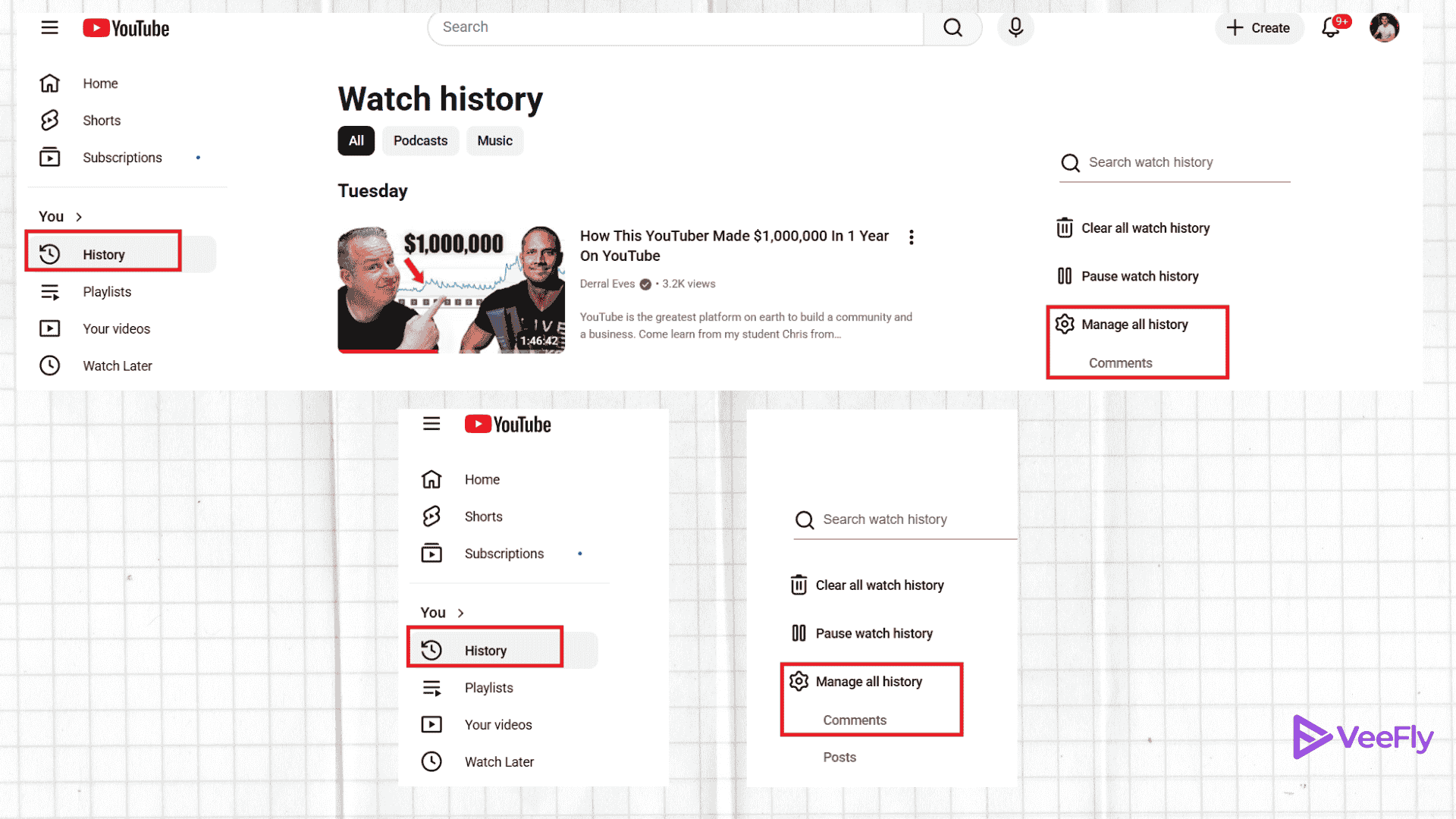Select the Shorts icon in the sidebar
The image size is (1456, 819).
coord(49,120)
